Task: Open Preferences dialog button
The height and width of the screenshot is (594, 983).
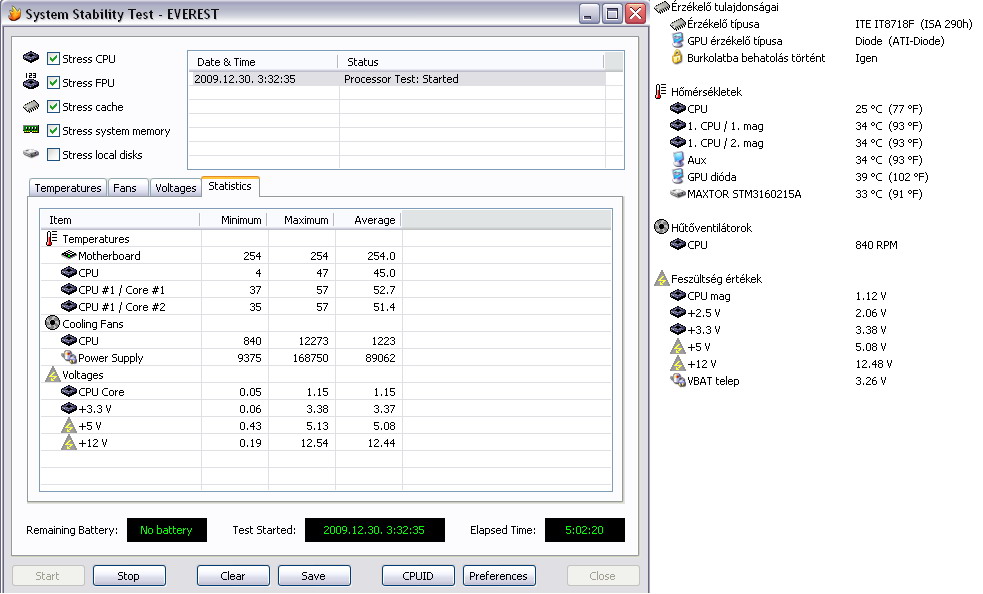Action: coord(499,576)
